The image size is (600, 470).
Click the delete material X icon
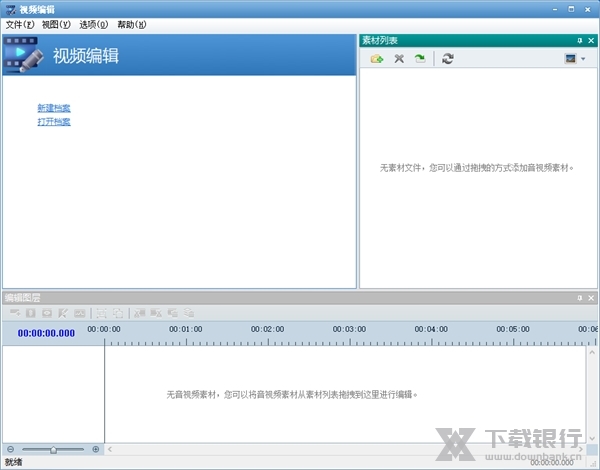pos(399,59)
